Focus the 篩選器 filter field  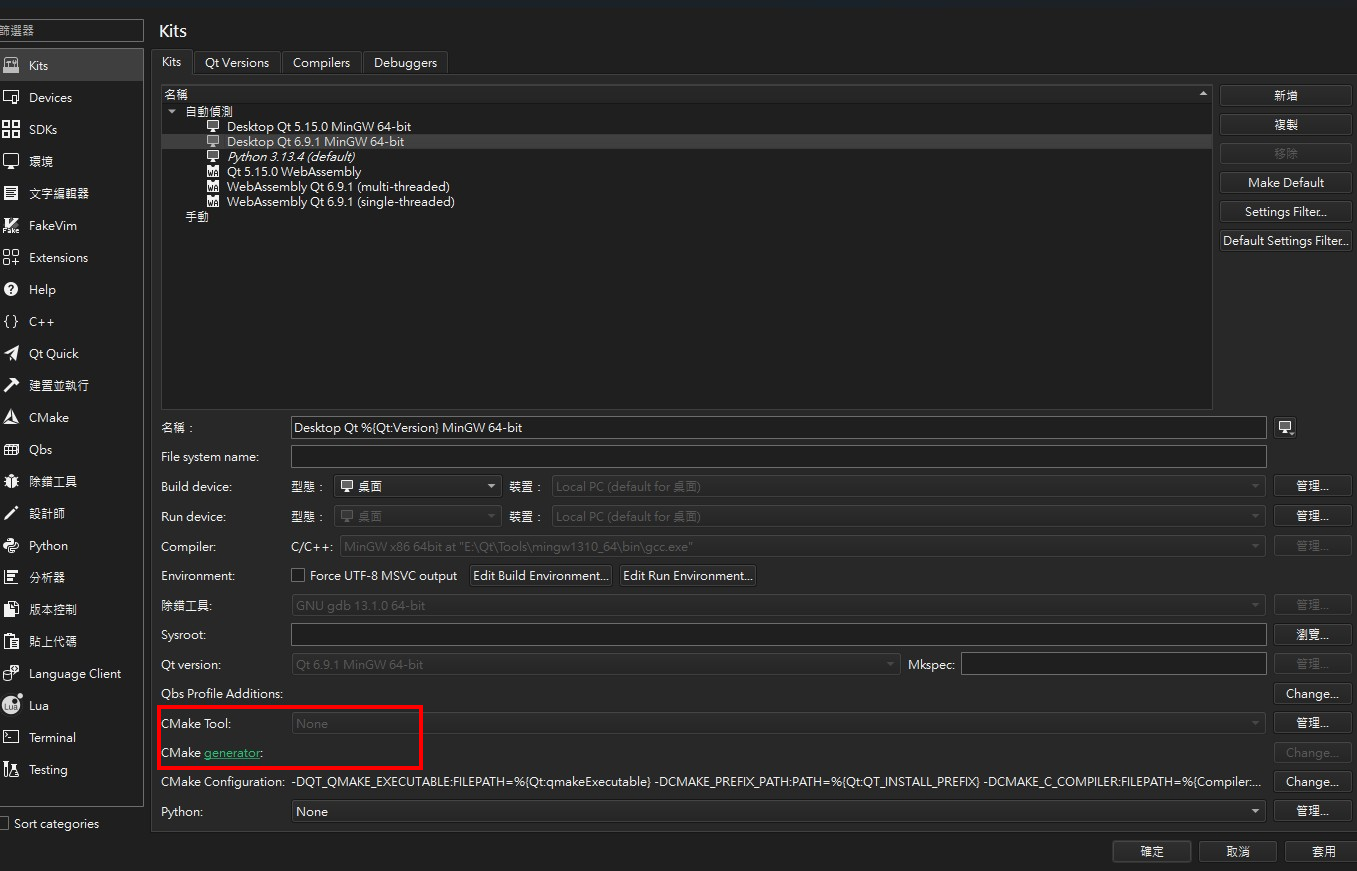pos(71,31)
